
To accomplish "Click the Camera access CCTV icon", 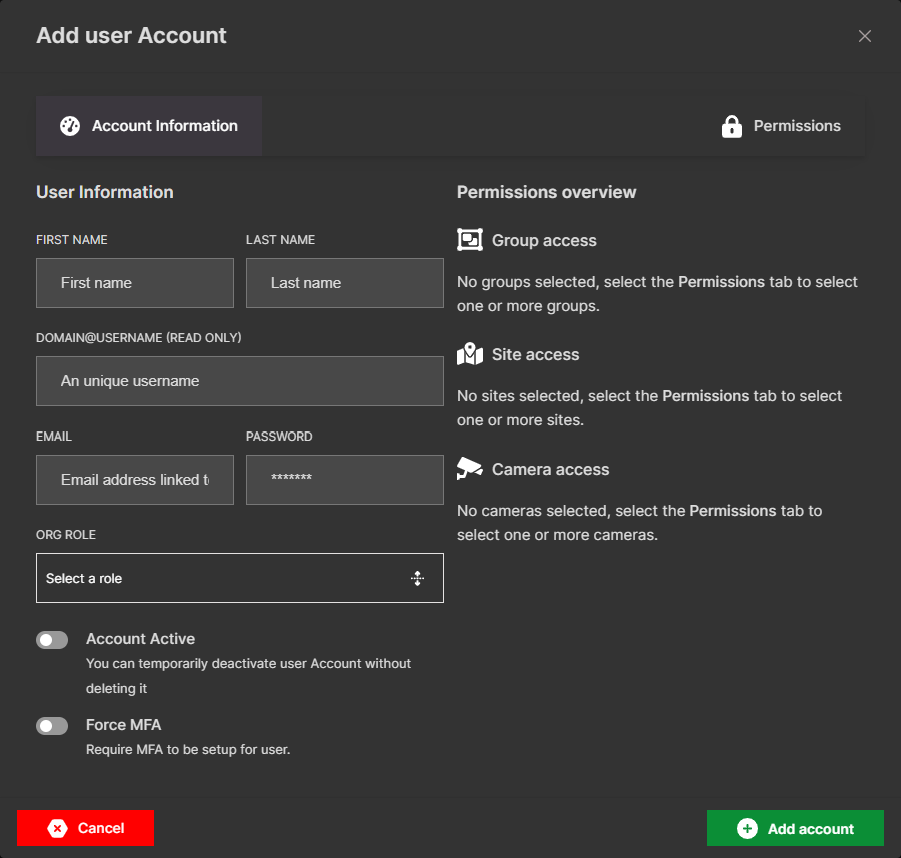I will (x=468, y=468).
